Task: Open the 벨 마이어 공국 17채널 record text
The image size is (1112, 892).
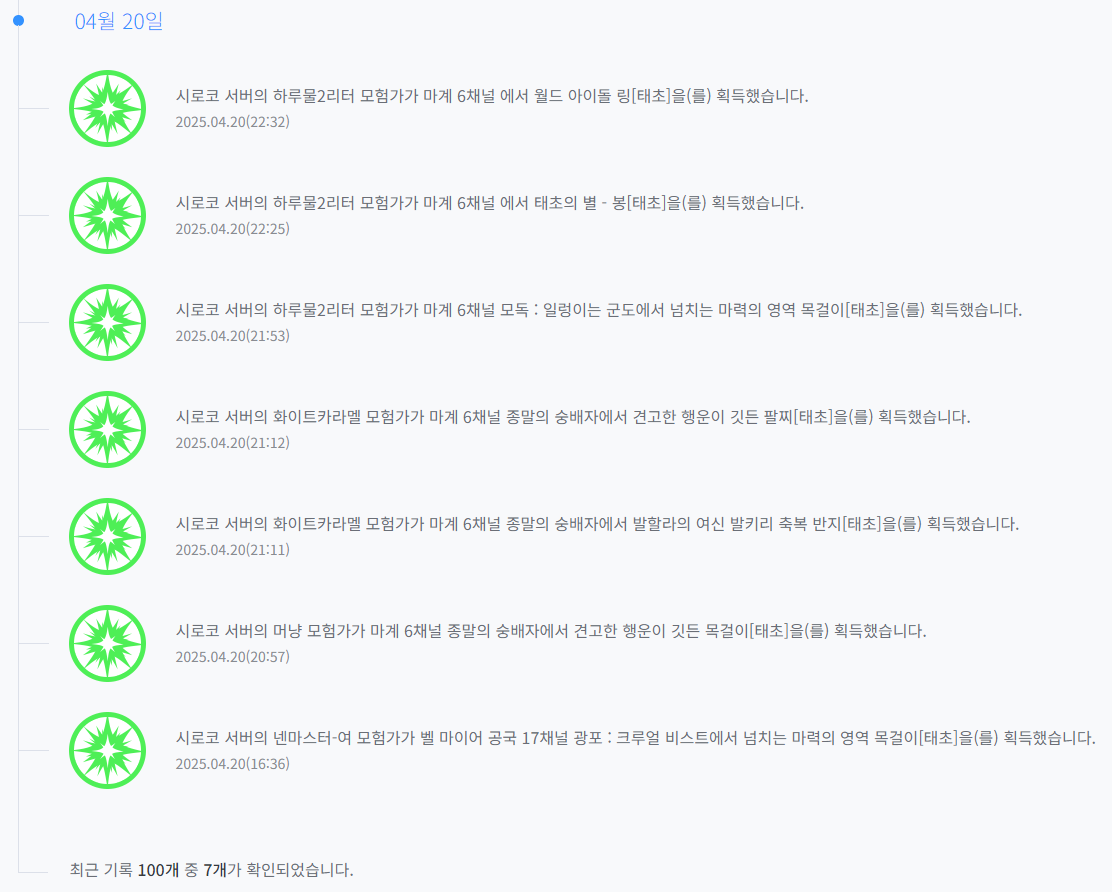Action: point(635,738)
